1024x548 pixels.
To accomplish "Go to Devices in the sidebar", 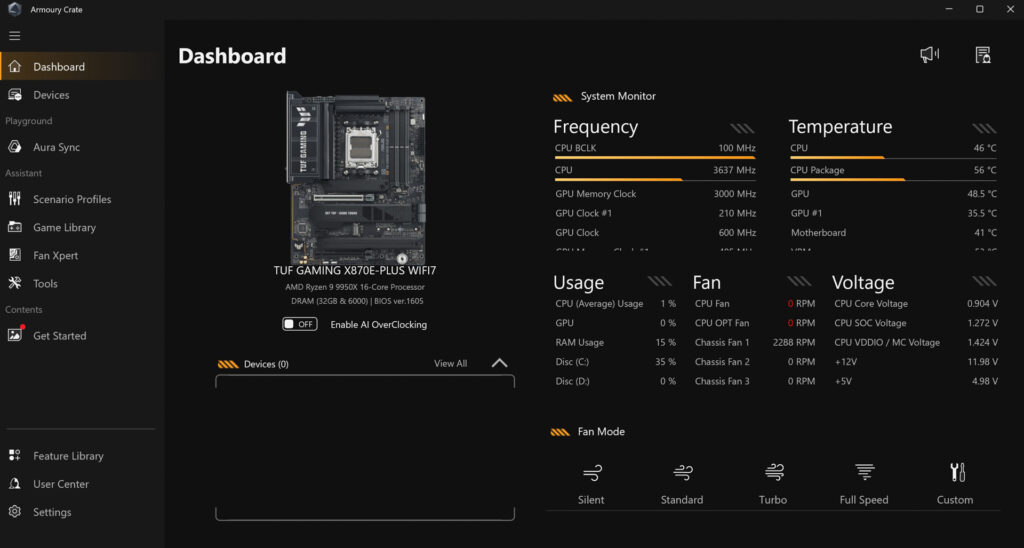I will (78, 95).
